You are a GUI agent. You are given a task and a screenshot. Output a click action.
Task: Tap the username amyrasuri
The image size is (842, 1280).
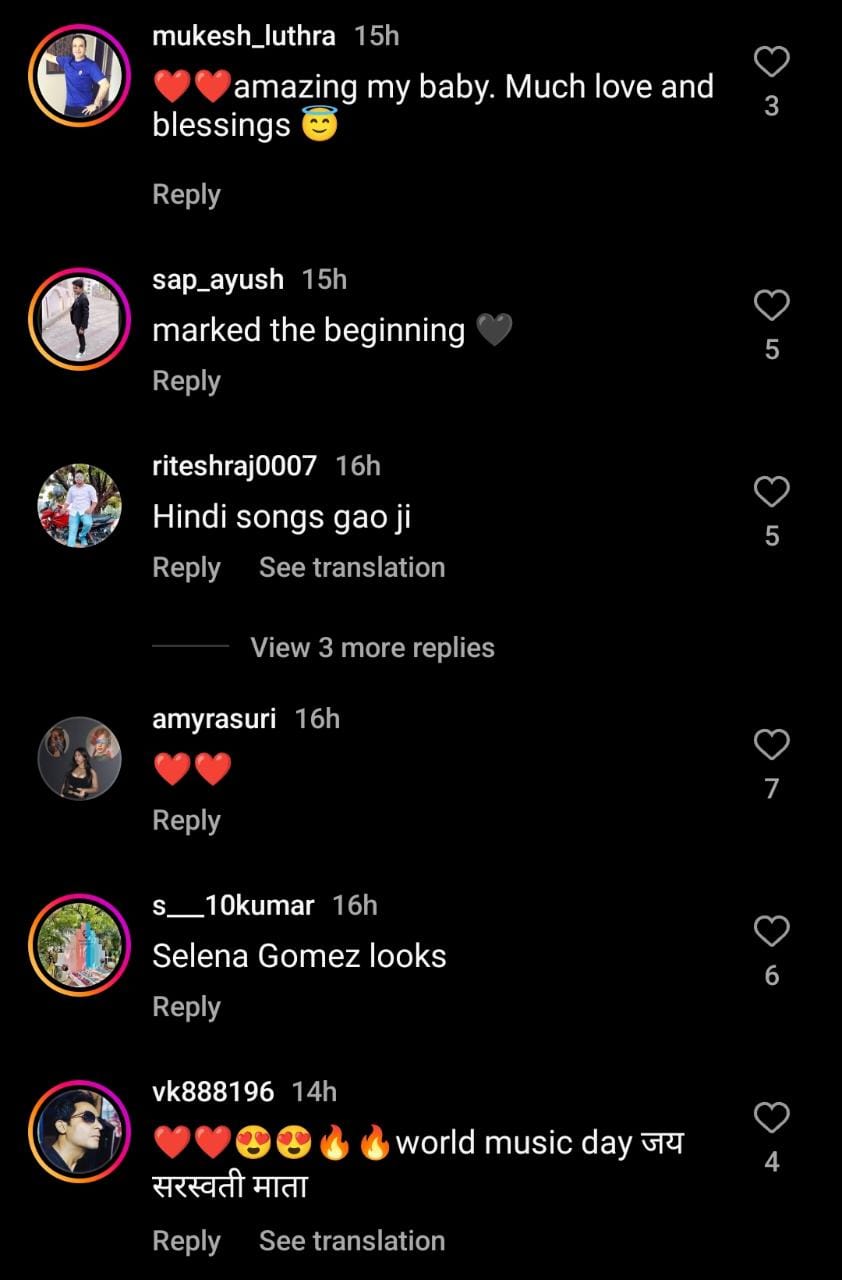tap(214, 719)
